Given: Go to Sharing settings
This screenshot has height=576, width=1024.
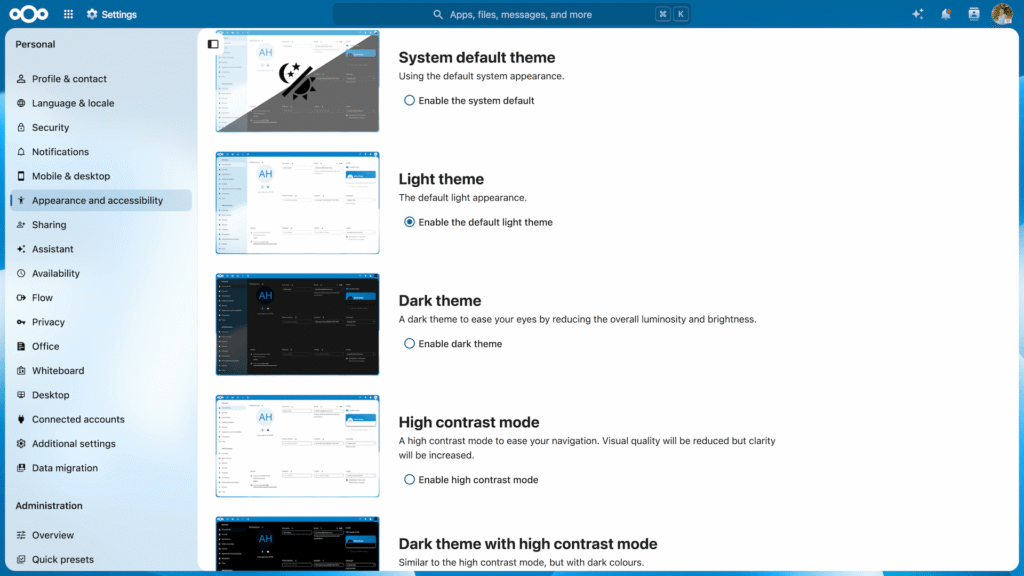Looking at the screenshot, I should tap(101, 225).
